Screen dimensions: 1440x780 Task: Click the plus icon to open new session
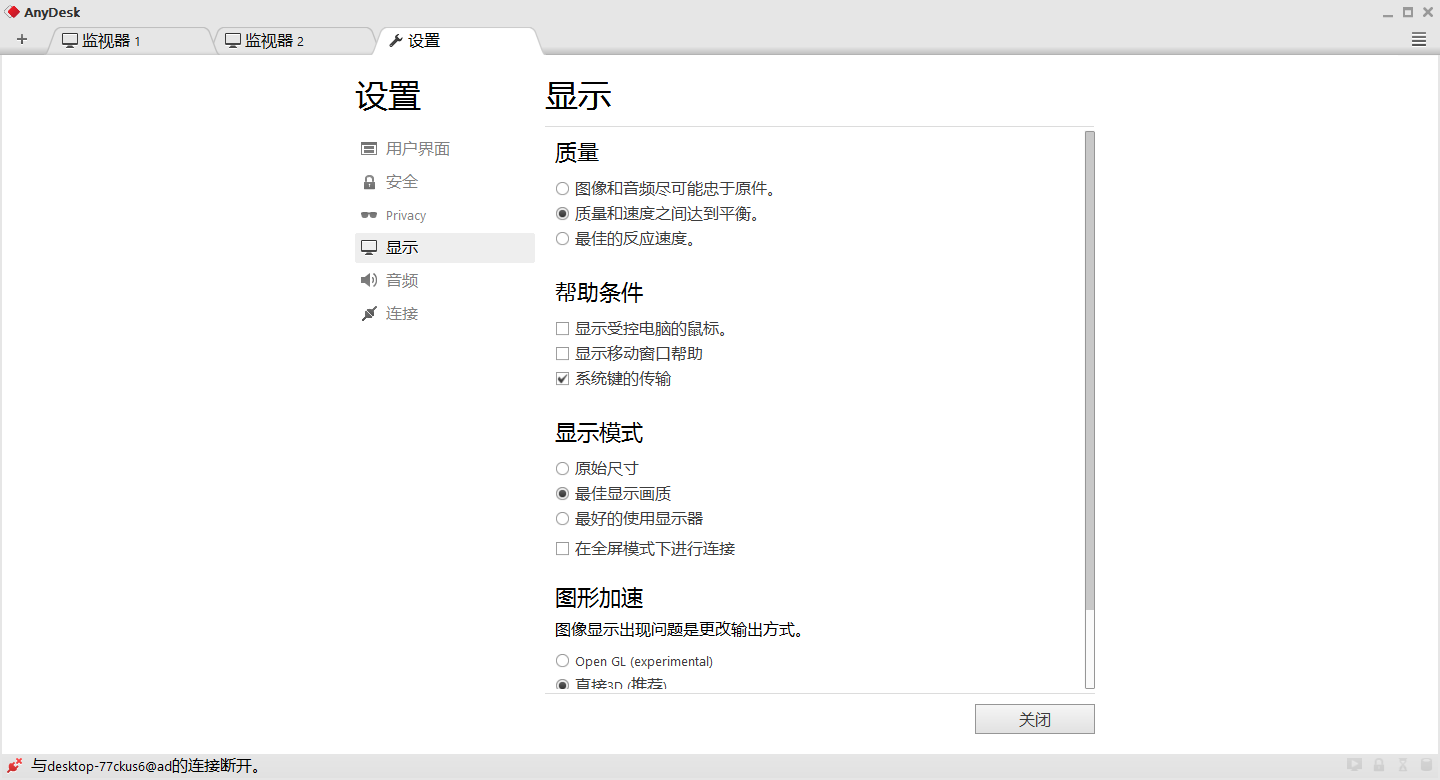click(22, 39)
